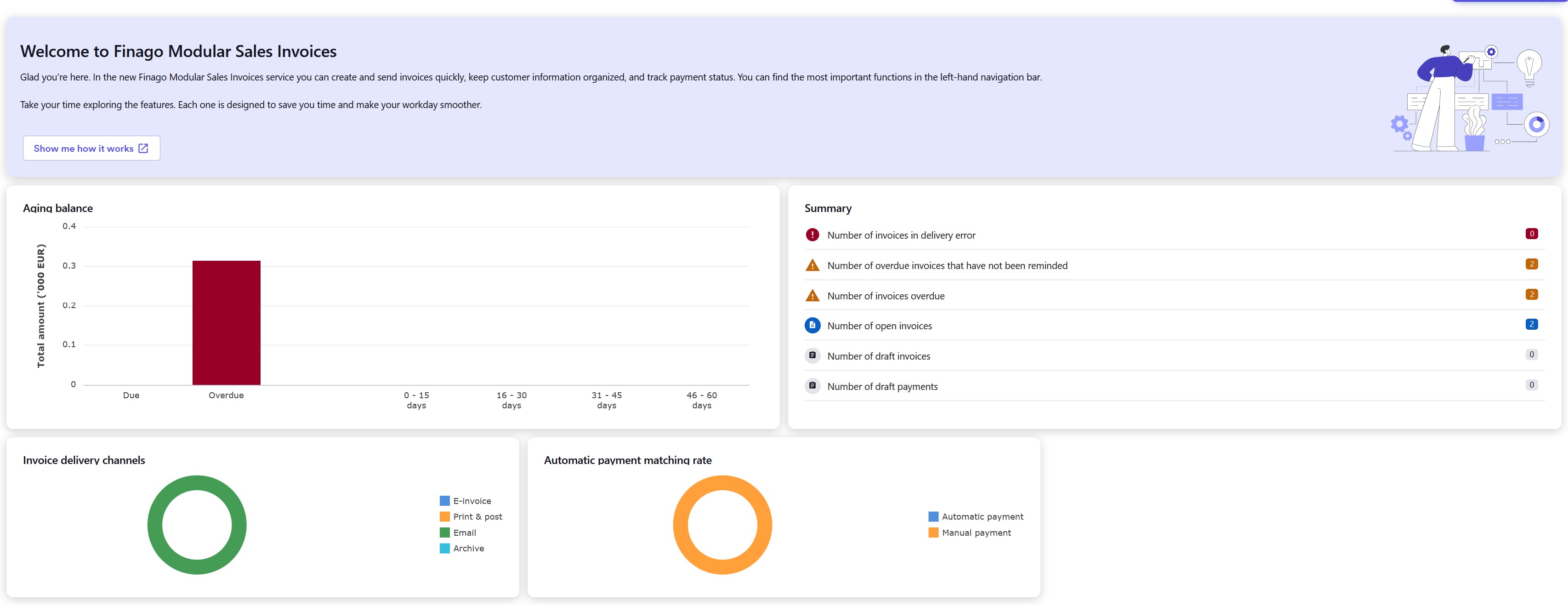This screenshot has height=607, width=1568.
Task: Open Number of invoices in delivery error
Action: [1174, 235]
